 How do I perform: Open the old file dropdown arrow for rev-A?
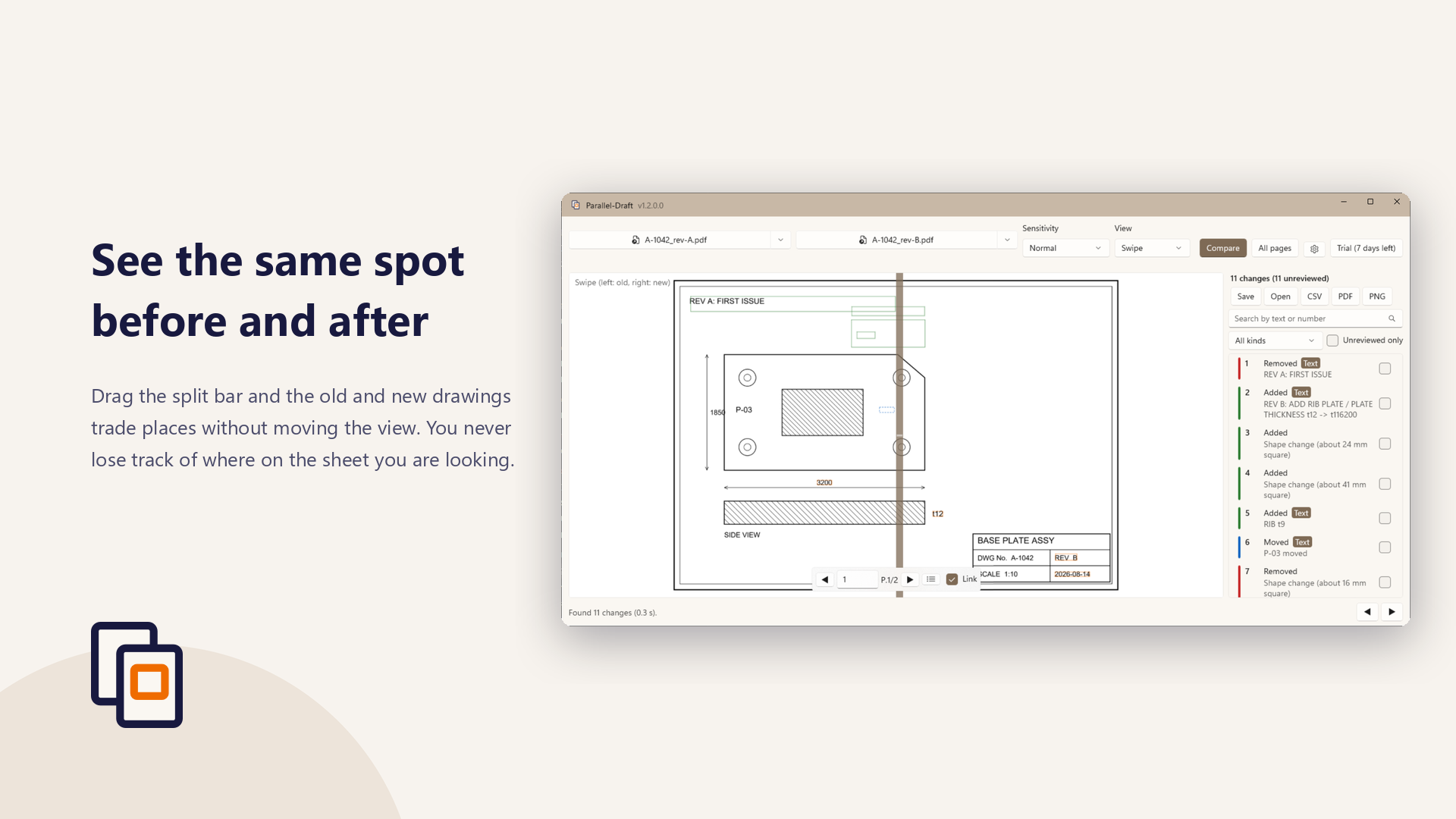pos(780,240)
